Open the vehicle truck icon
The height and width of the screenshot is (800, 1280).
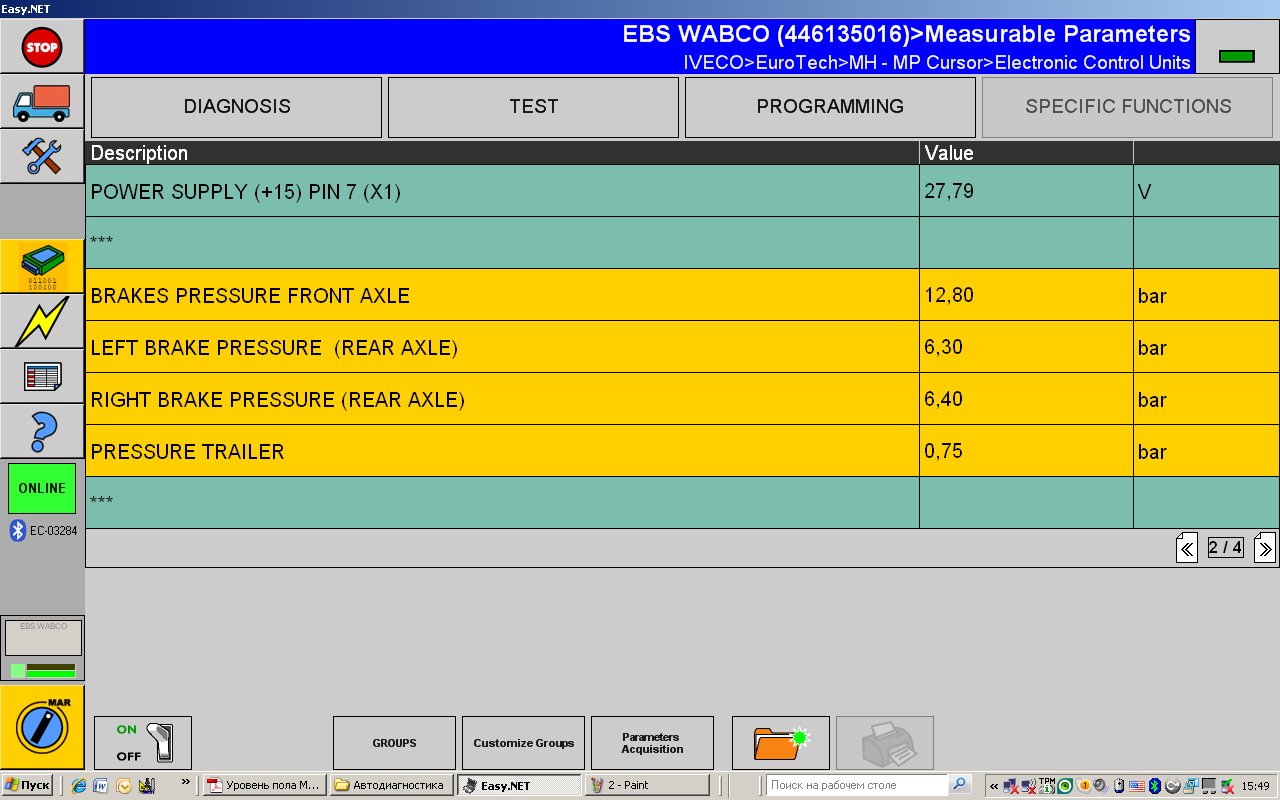(42, 101)
